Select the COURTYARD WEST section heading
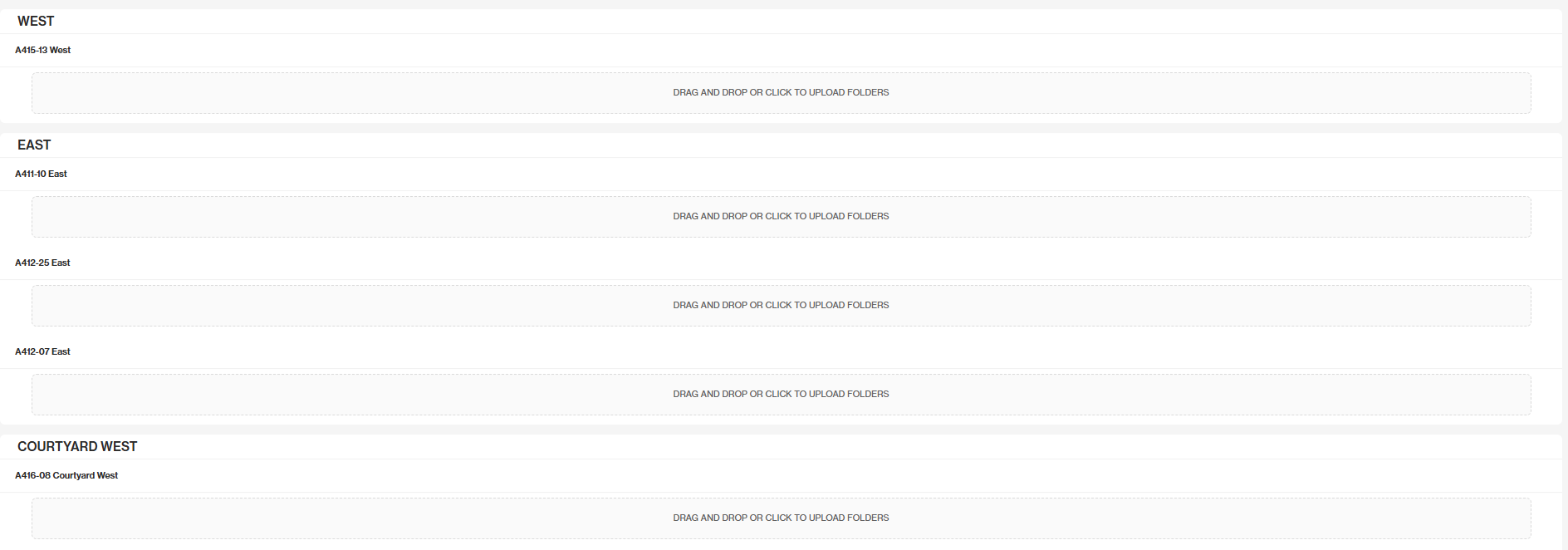The height and width of the screenshot is (550, 1568). 77,447
